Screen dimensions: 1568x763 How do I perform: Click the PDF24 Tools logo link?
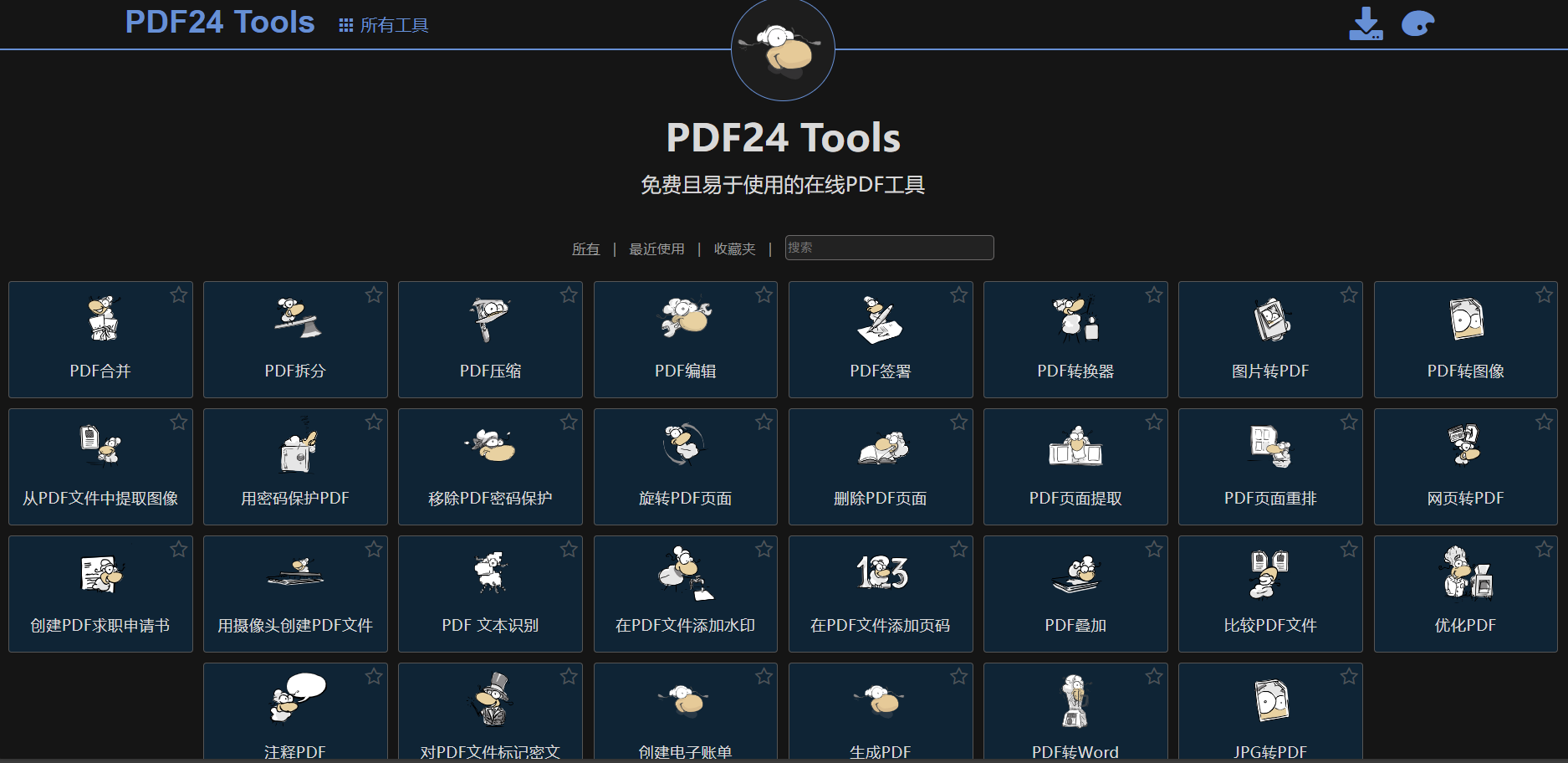point(219,22)
